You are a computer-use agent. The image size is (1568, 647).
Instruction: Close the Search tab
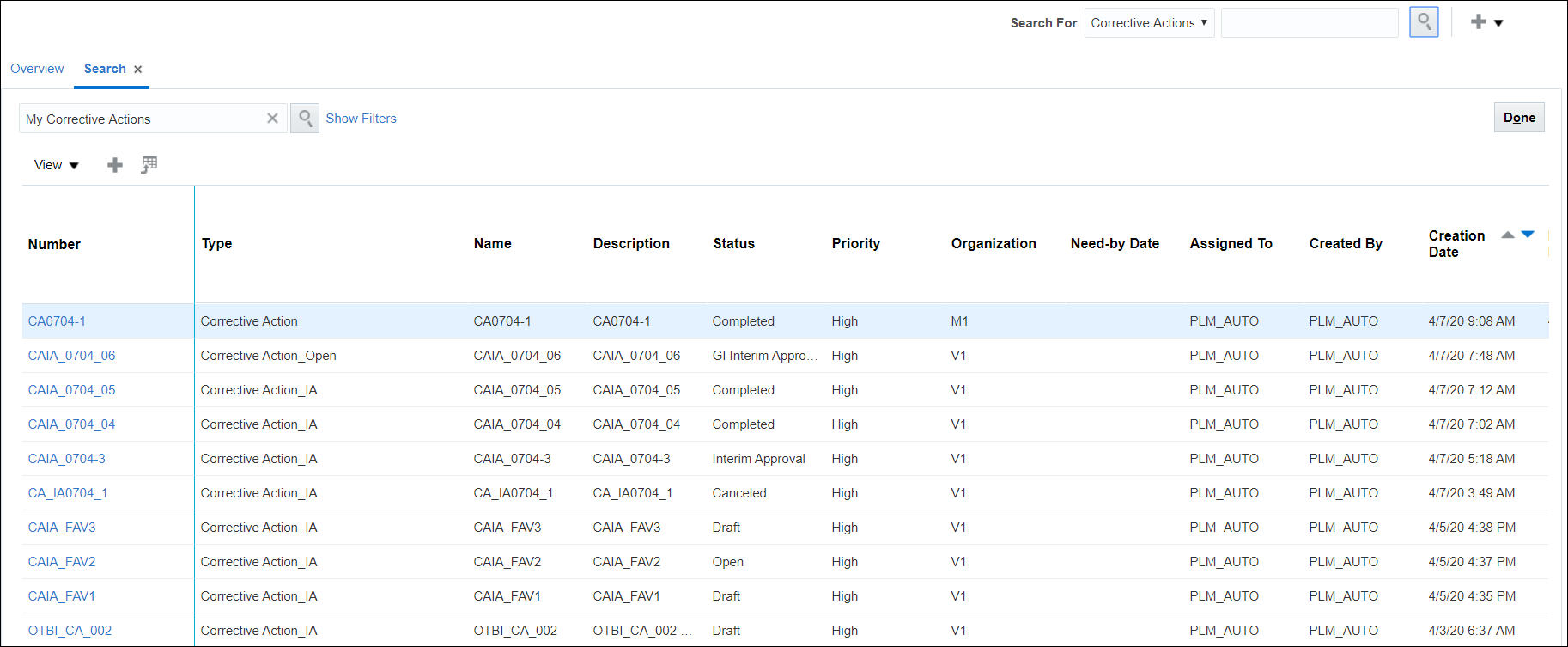pos(138,70)
